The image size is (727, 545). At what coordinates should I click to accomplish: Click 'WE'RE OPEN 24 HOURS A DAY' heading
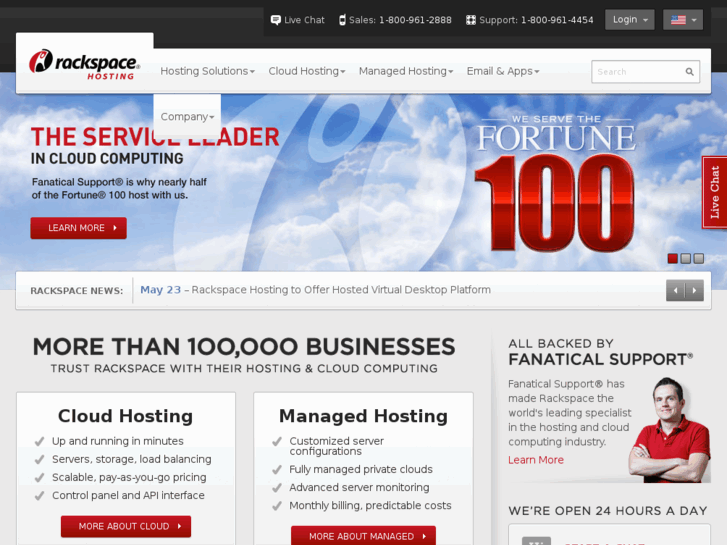point(608,511)
